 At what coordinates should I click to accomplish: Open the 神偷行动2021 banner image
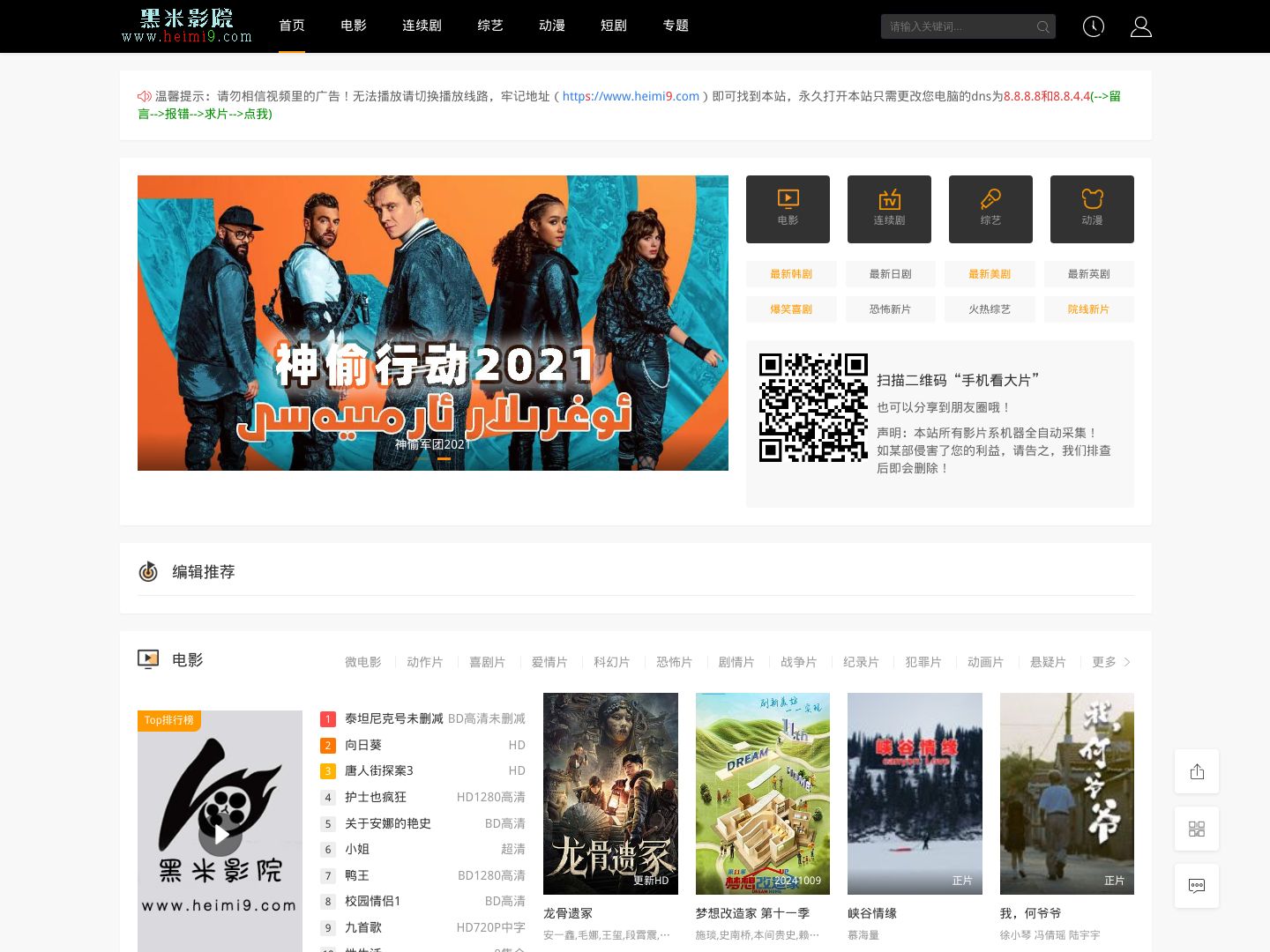(x=433, y=323)
